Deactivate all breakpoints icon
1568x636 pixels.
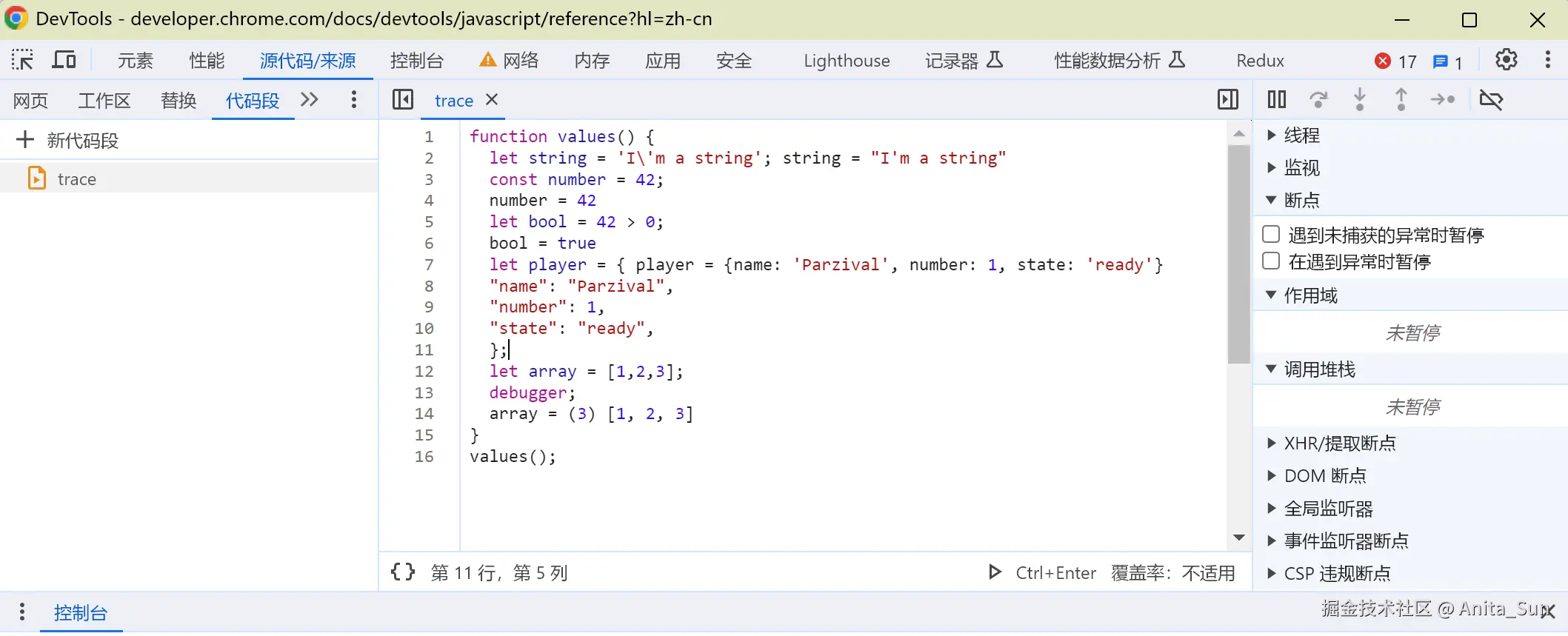click(x=1491, y=99)
